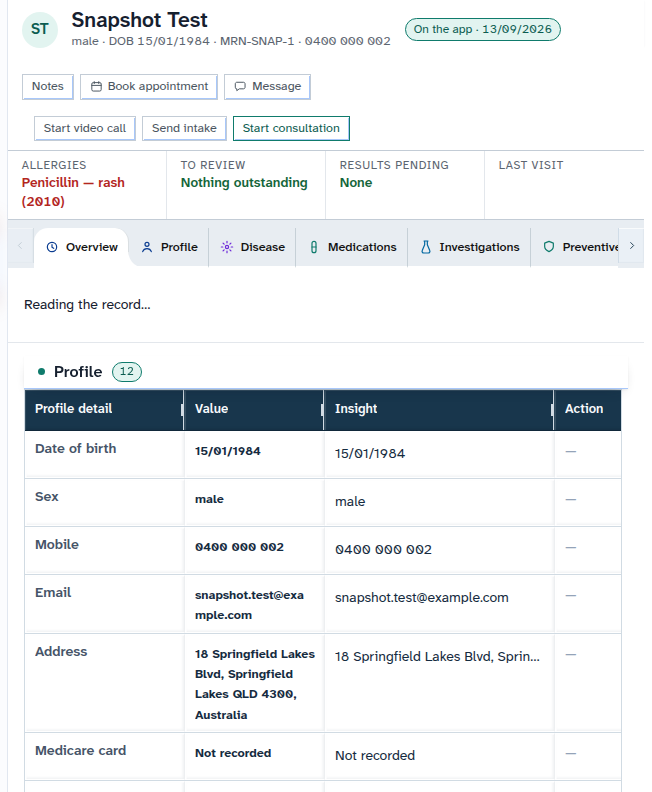The image size is (652, 792).
Task: Click Book appointment button
Action: tap(149, 87)
